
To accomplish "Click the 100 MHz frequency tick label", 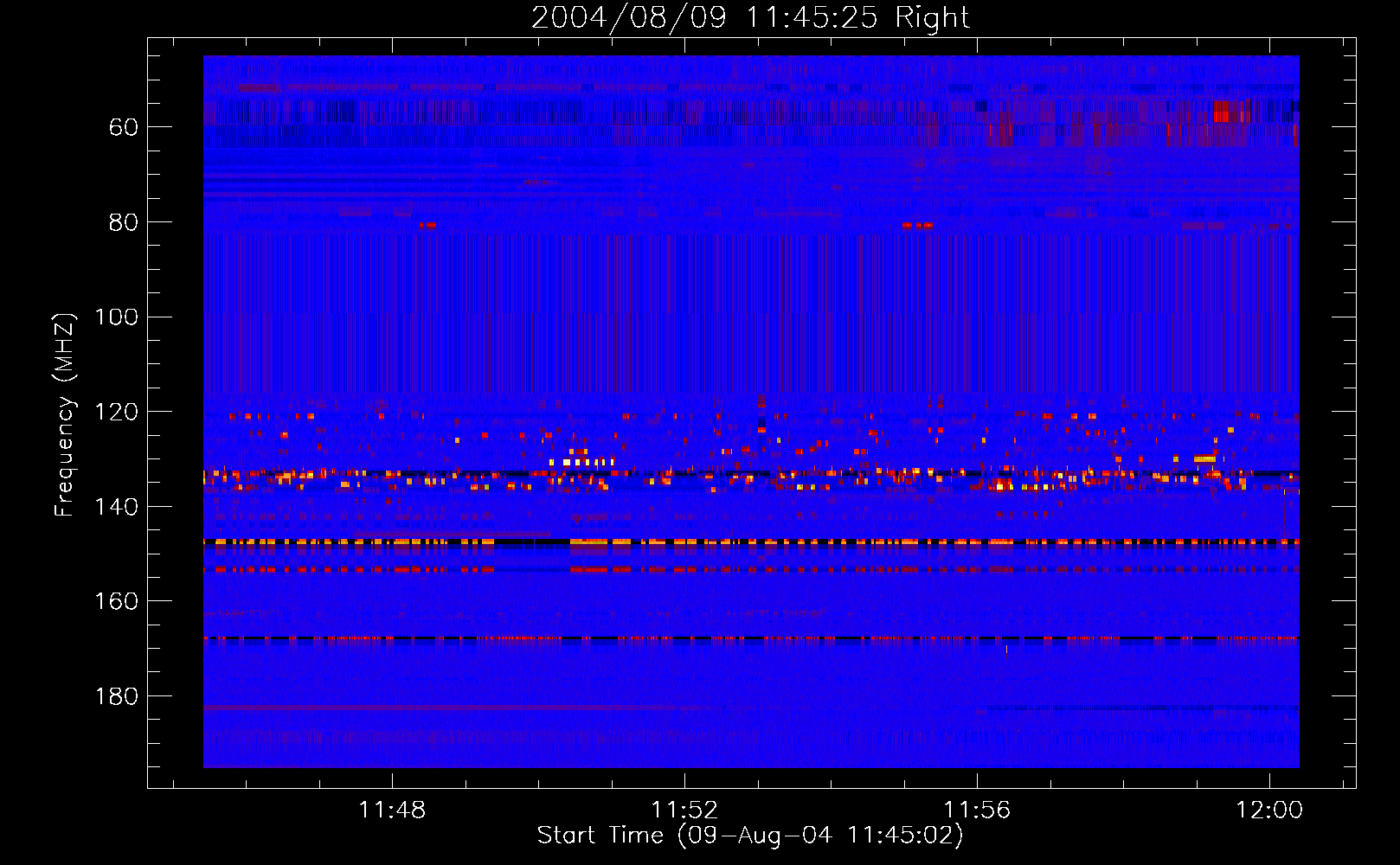I will pos(117,317).
